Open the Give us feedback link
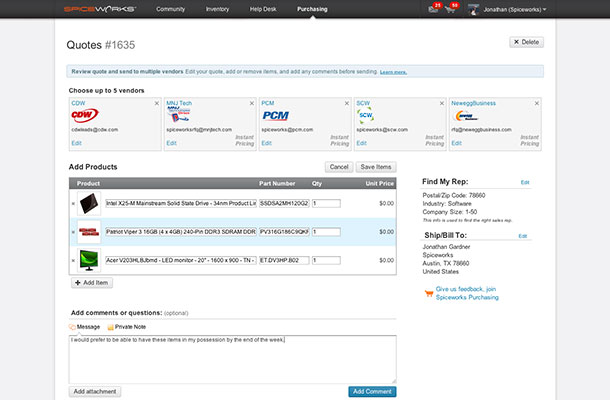The width and height of the screenshot is (610, 400). (467, 293)
